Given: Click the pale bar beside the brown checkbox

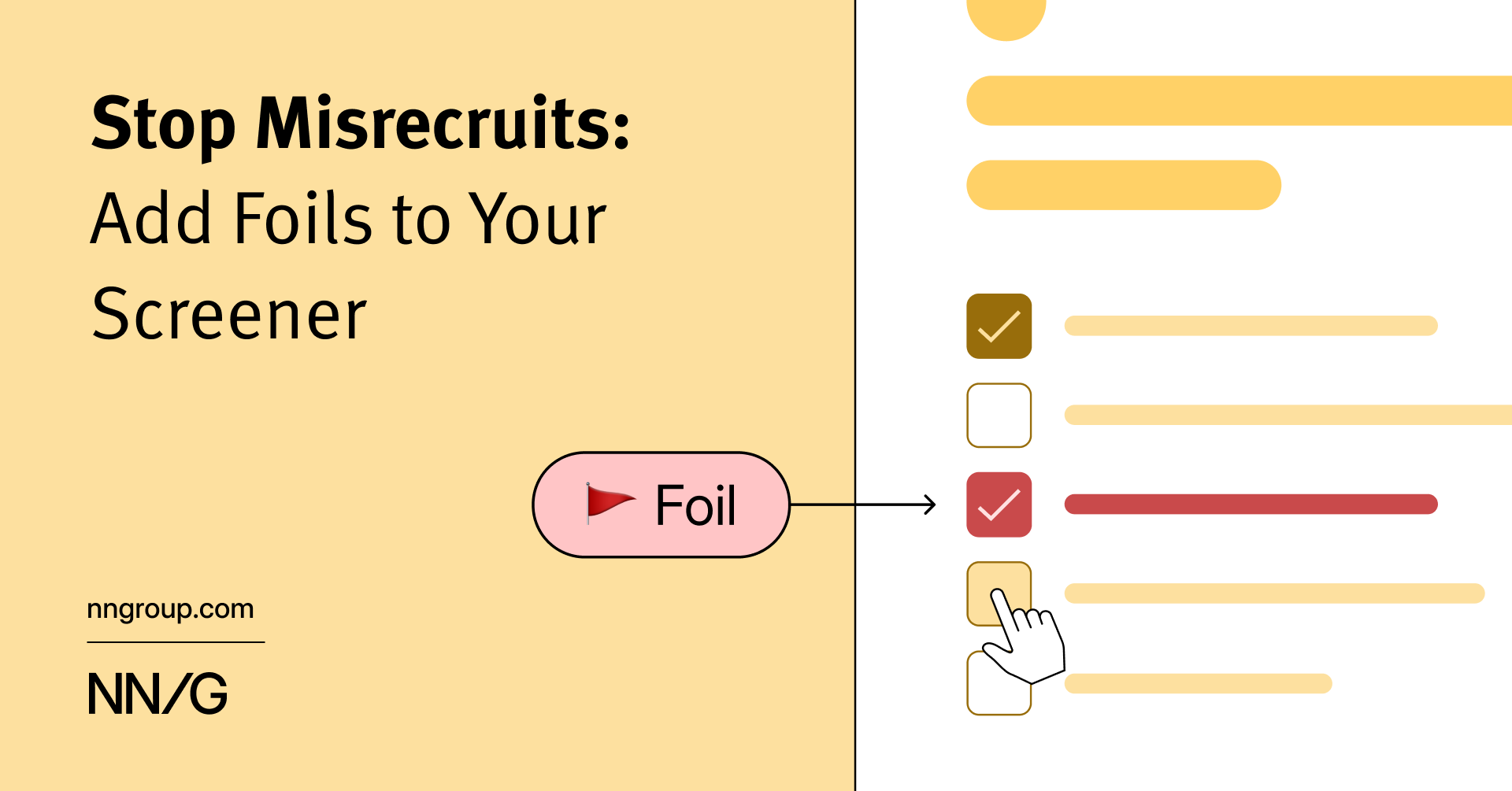Looking at the screenshot, I should (x=1251, y=326).
